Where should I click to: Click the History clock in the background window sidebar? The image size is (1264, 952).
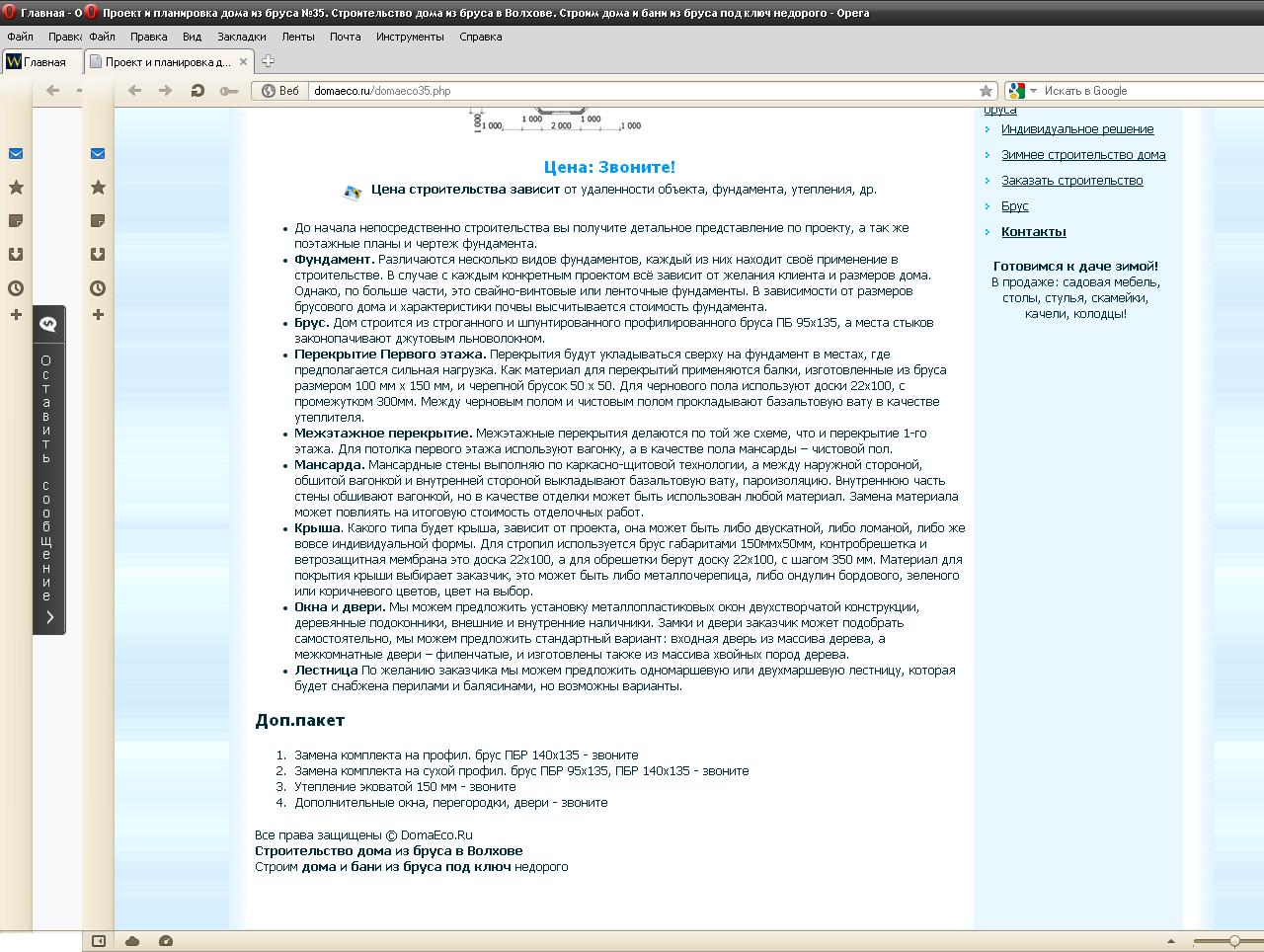point(16,288)
